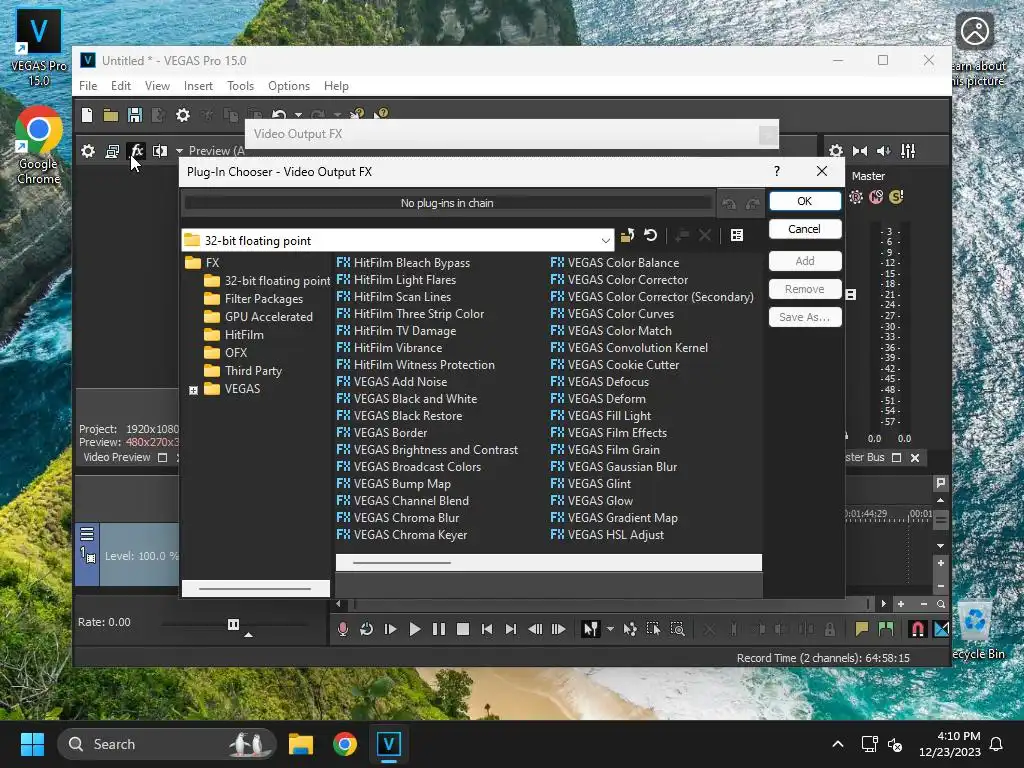Open the View menu
This screenshot has height=768, width=1024.
coord(157,86)
